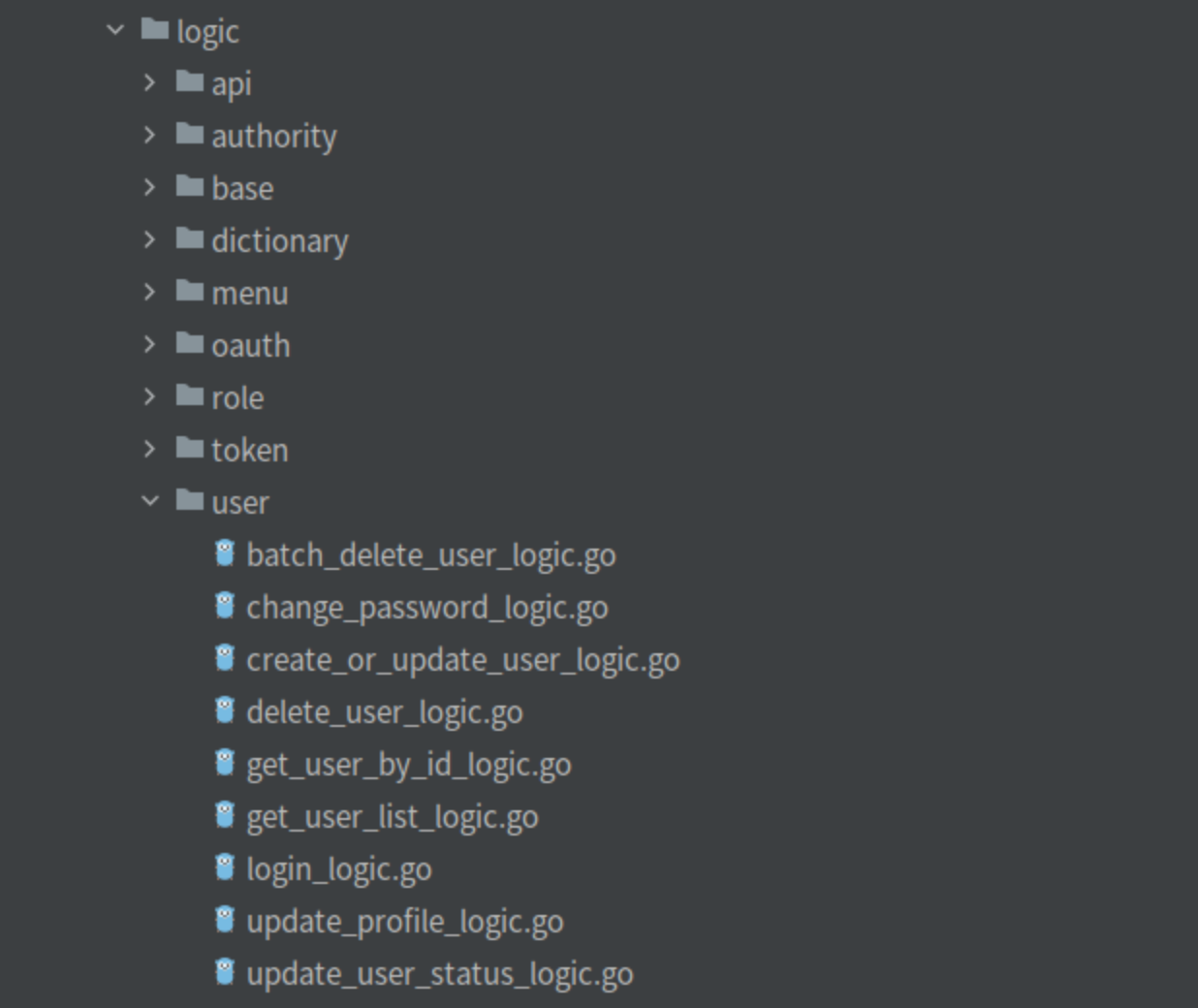This screenshot has height=1008, width=1198.
Task: Open create_or_update_user_logic.go
Action: click(462, 660)
